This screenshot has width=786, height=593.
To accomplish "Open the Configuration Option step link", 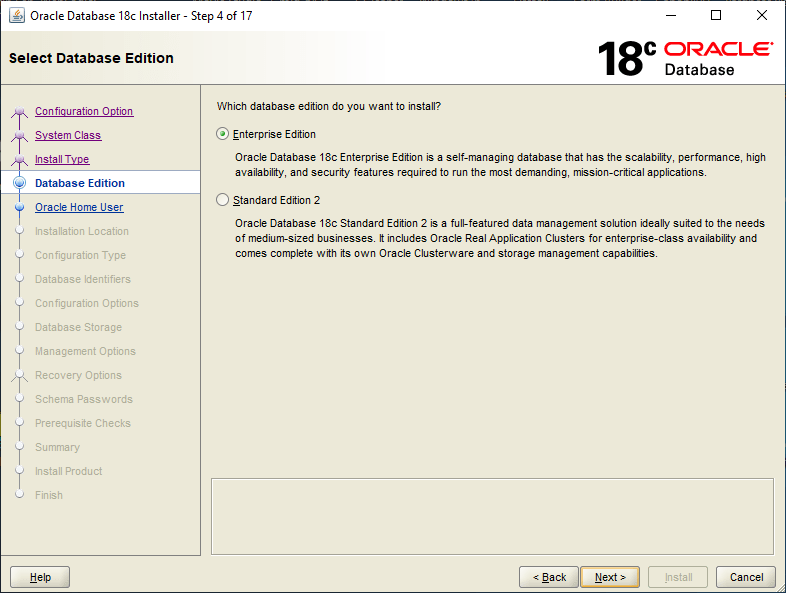I will pyautogui.click(x=84, y=111).
